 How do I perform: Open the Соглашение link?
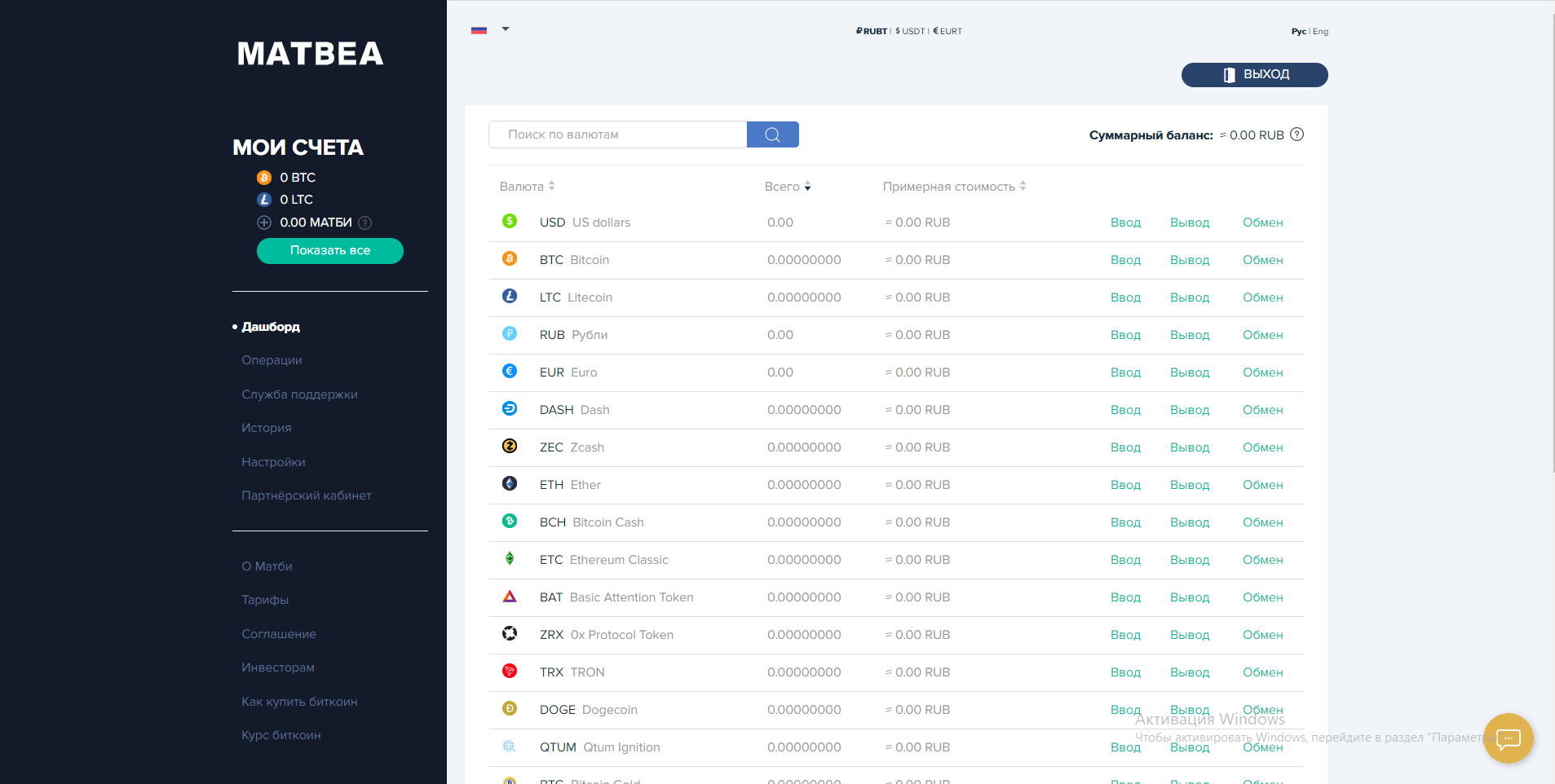point(279,634)
